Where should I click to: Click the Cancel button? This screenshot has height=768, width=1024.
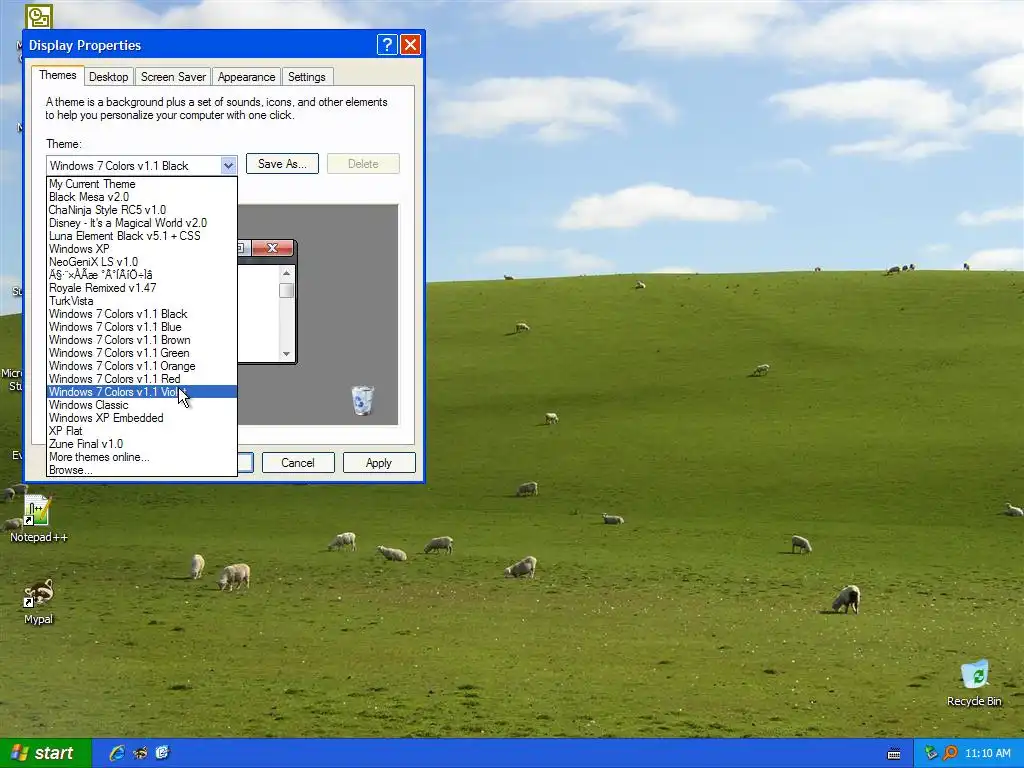pyautogui.click(x=298, y=462)
